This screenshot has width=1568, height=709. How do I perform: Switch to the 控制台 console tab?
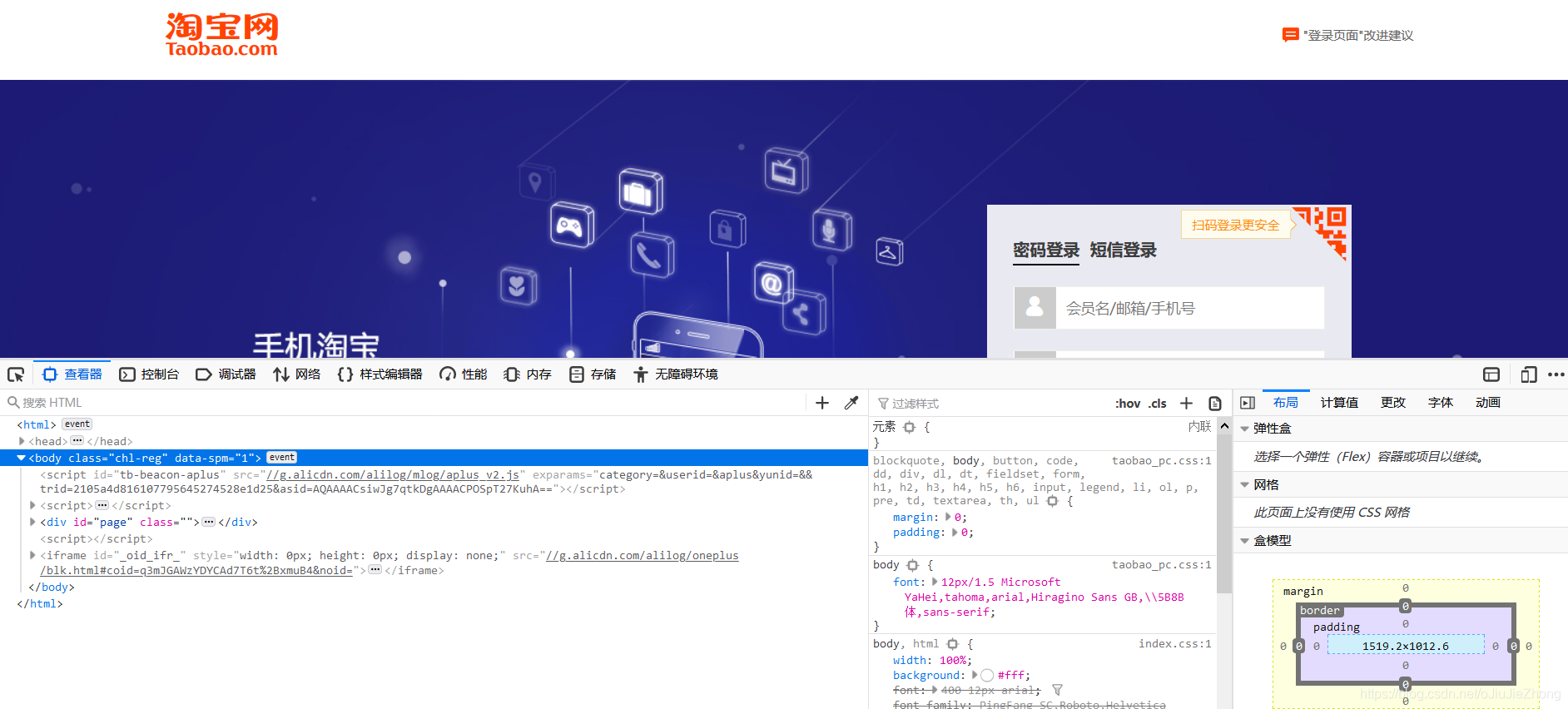pyautogui.click(x=149, y=374)
